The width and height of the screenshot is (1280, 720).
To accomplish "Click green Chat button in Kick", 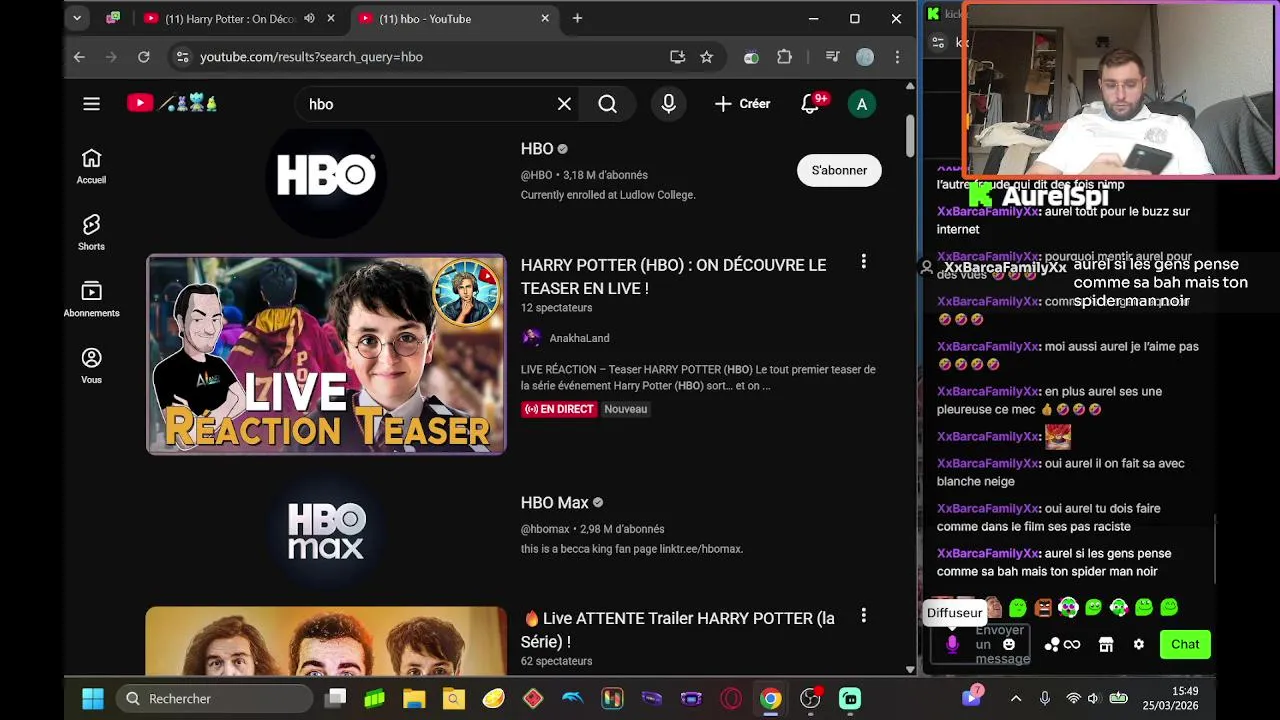I will [1185, 644].
